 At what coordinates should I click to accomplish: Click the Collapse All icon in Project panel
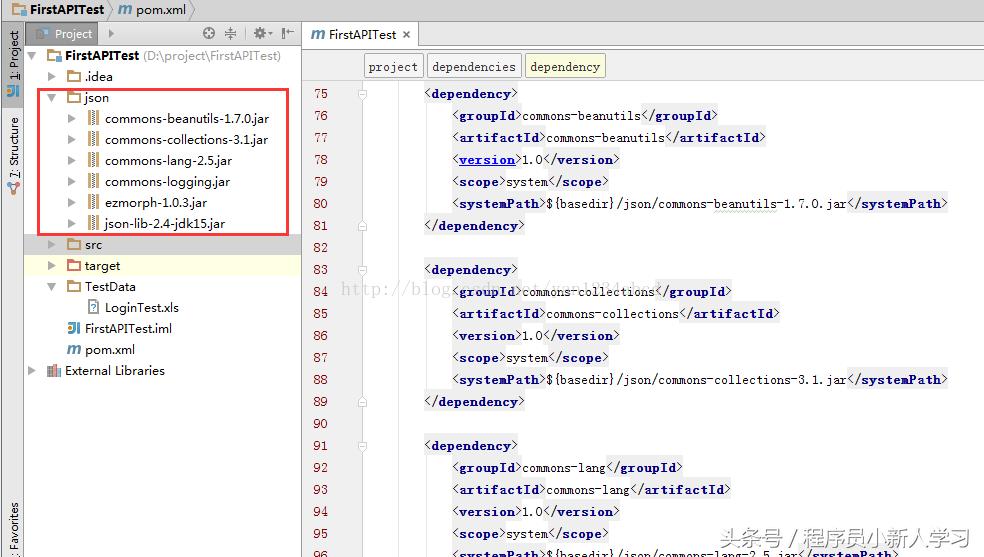tap(231, 34)
